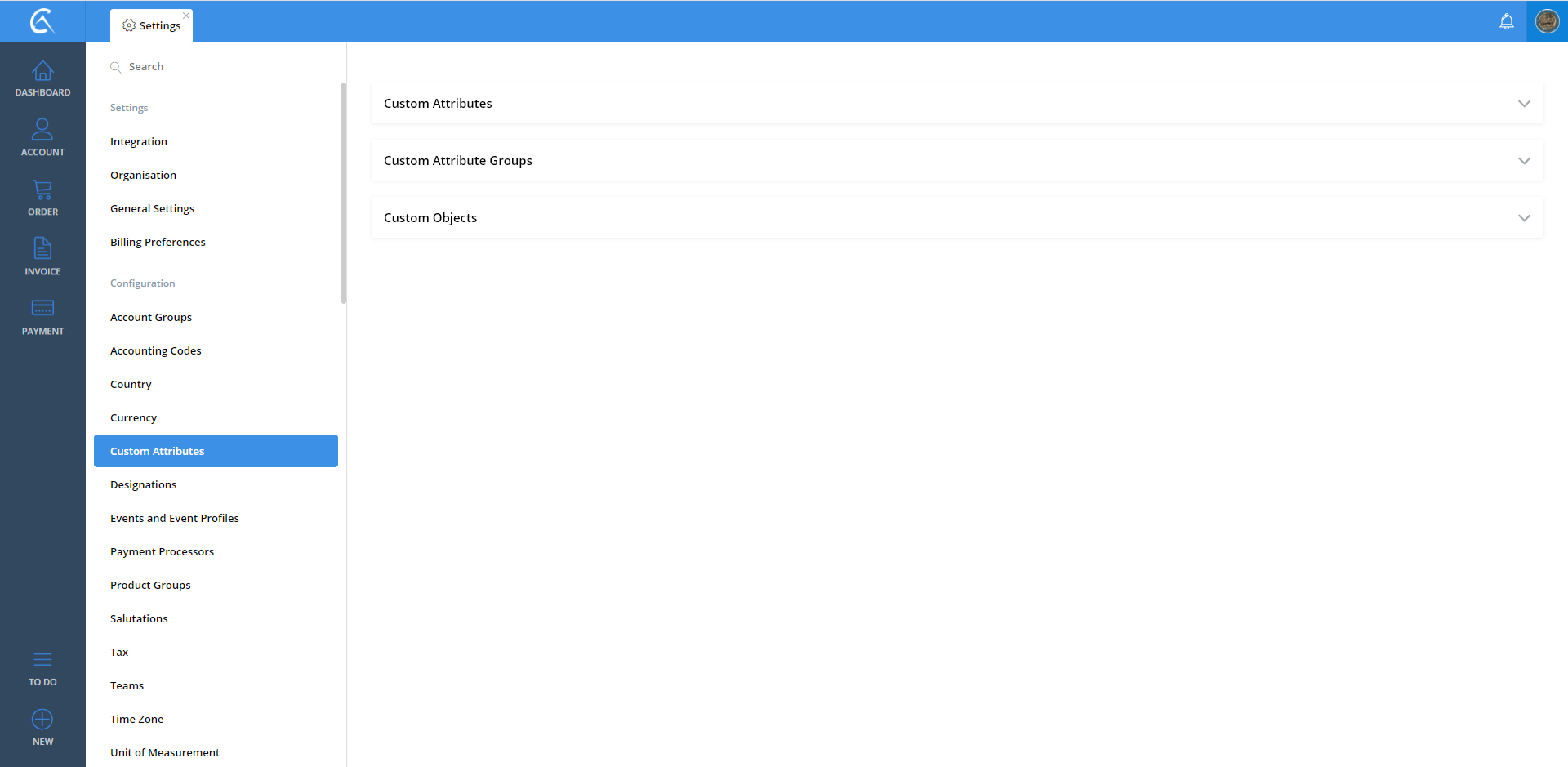
Task: Open the Accounting Codes link
Action: 155,351
